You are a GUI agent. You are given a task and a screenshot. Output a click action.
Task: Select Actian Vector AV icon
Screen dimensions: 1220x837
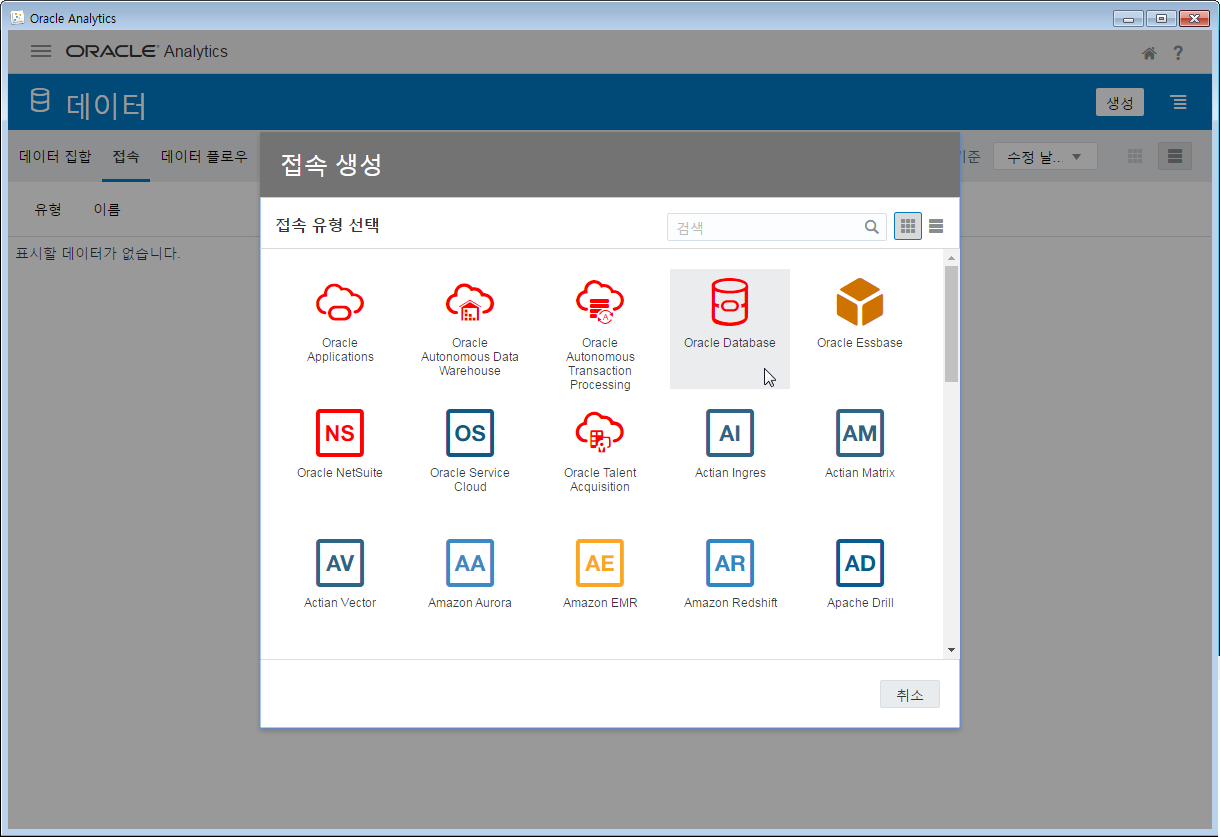coord(340,563)
